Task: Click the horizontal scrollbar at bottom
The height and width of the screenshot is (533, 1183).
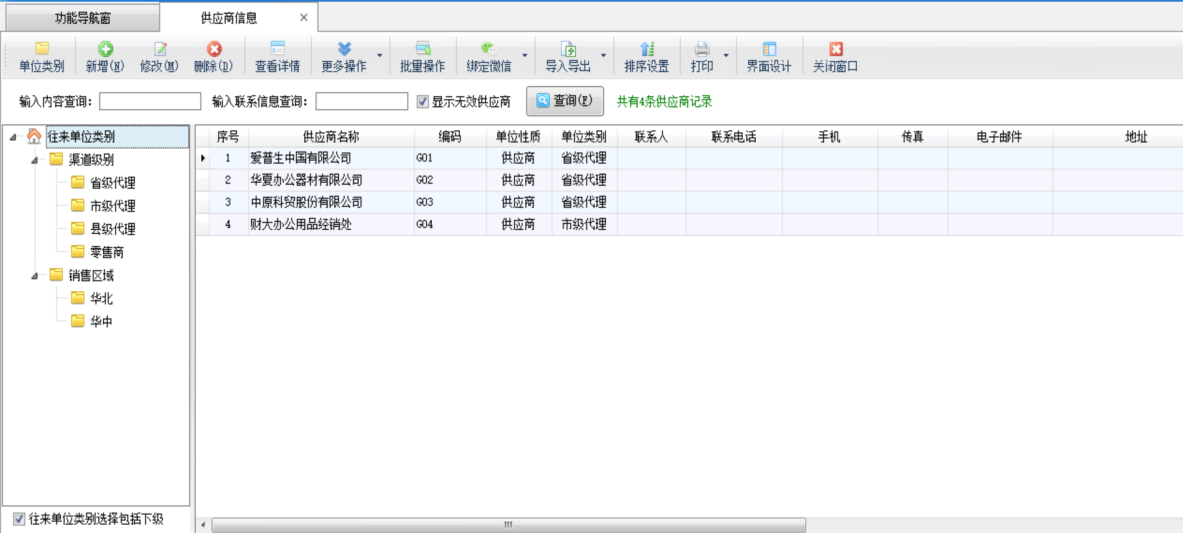Action: [508, 525]
